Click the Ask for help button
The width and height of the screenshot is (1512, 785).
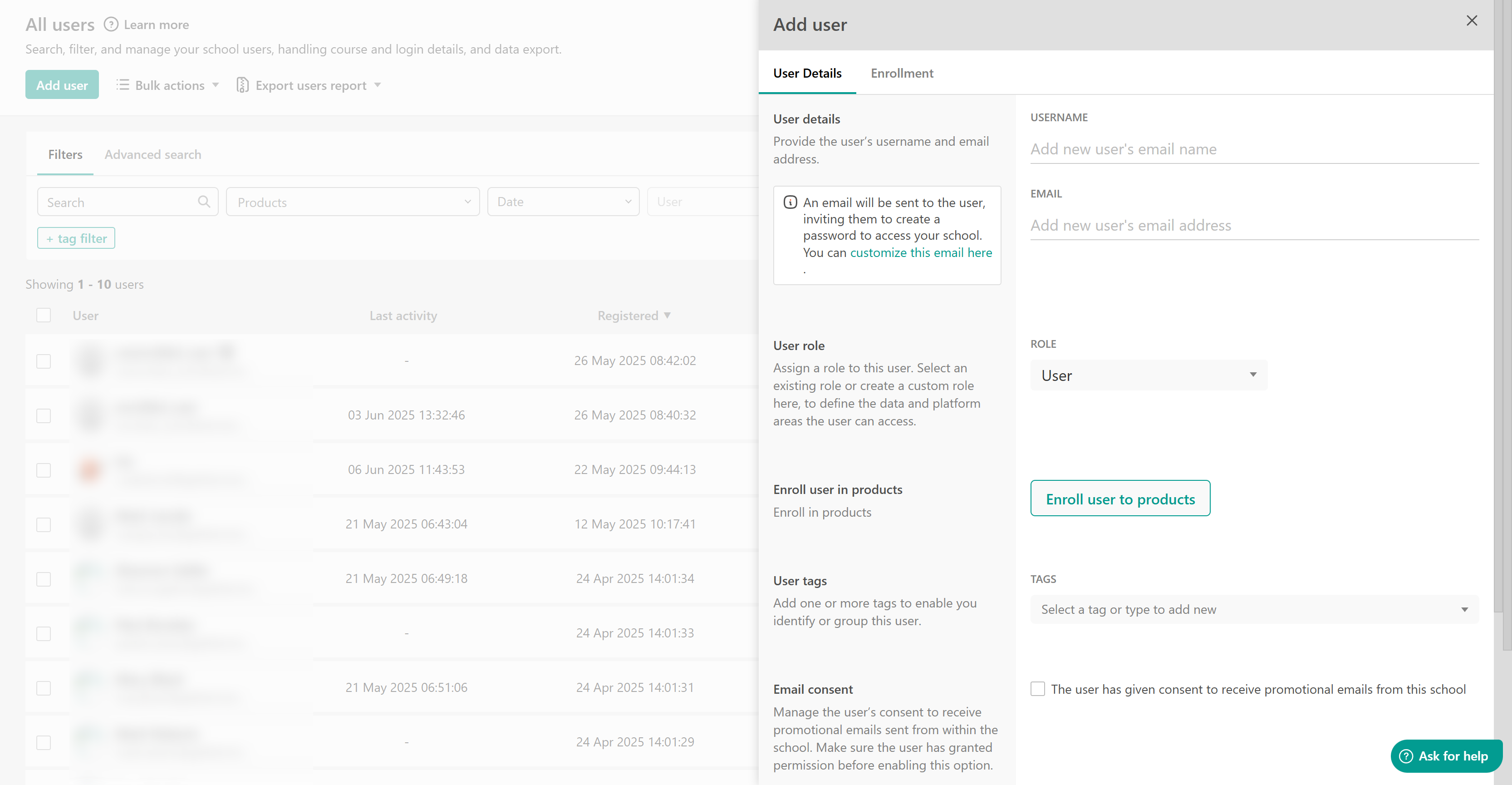click(1446, 755)
